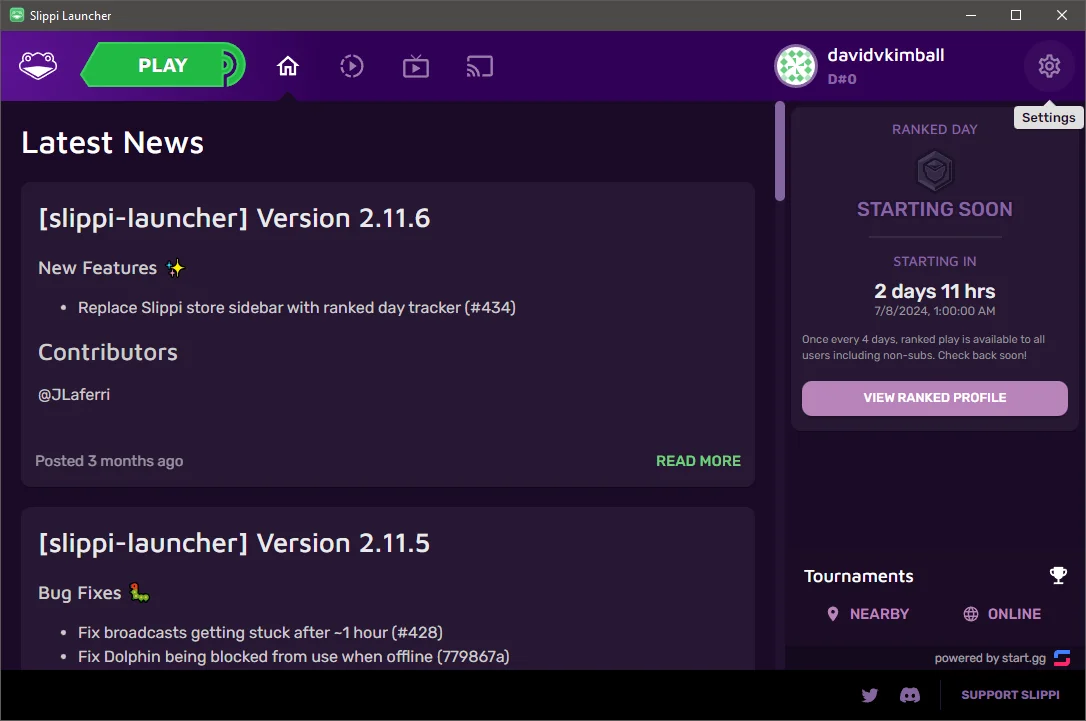
Task: Open Slippi's Twitter page icon
Action: (x=869, y=695)
